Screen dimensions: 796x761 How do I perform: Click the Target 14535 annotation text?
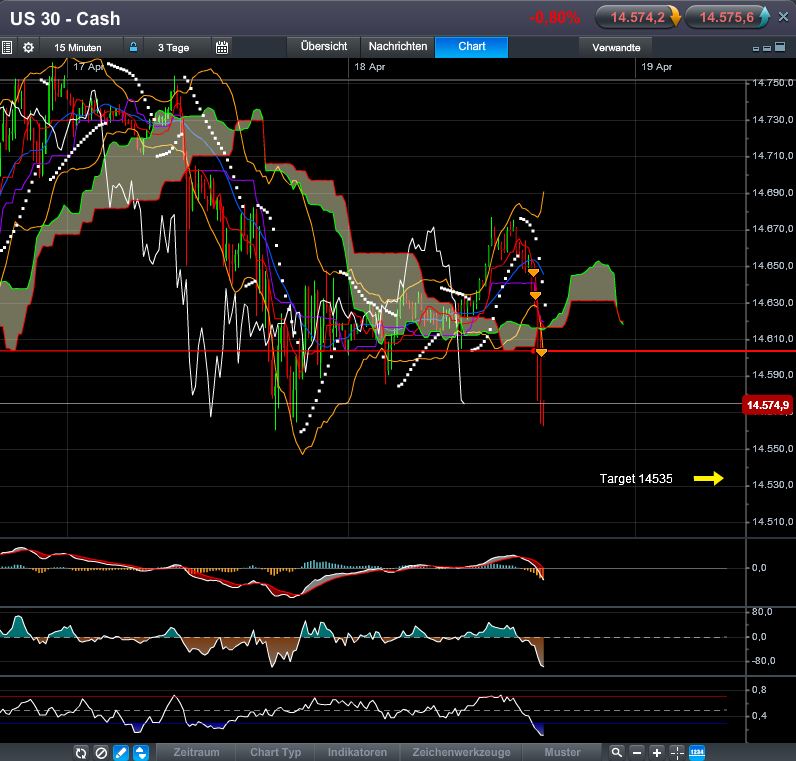tap(636, 479)
